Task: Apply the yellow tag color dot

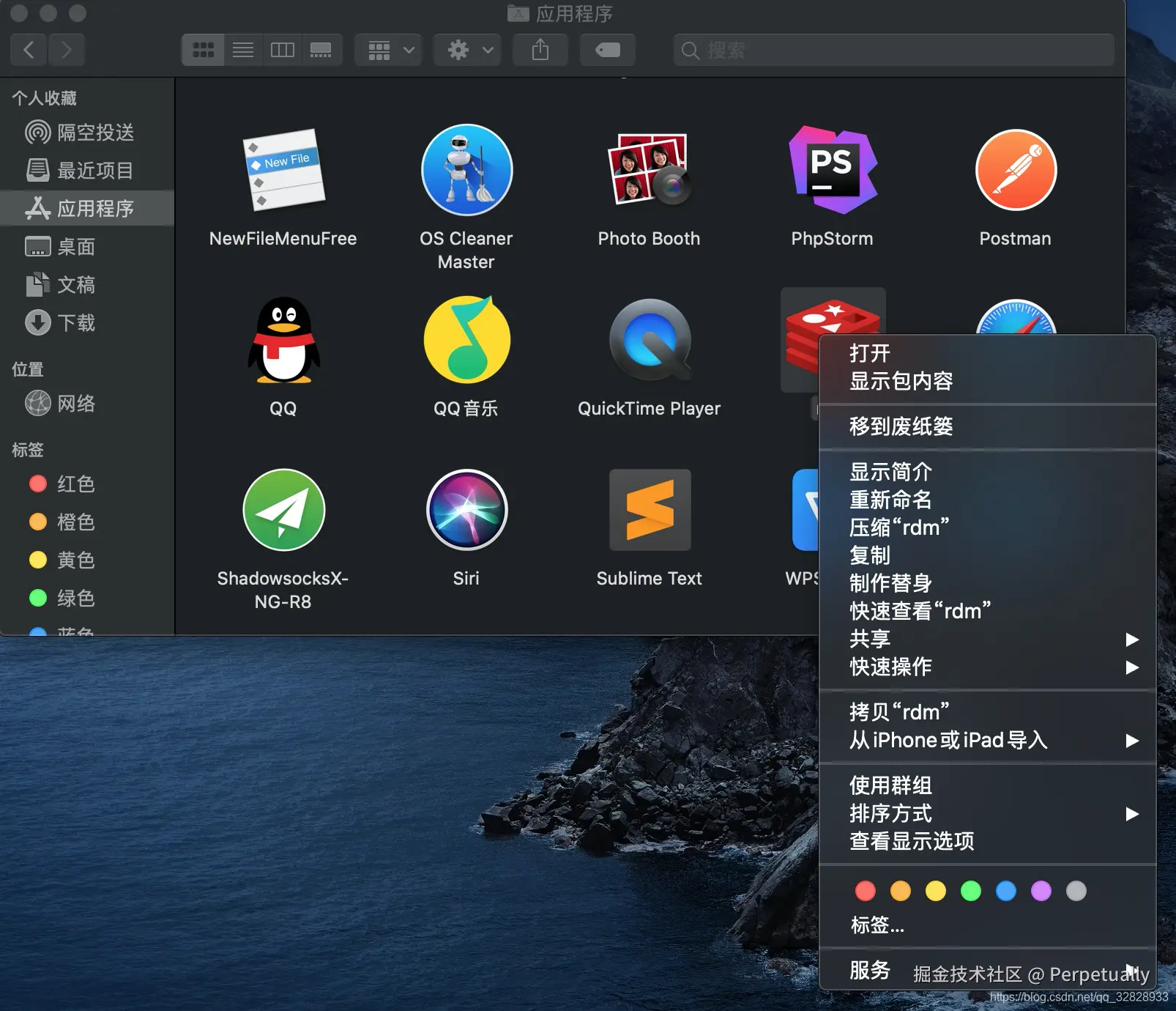Action: tap(936, 891)
